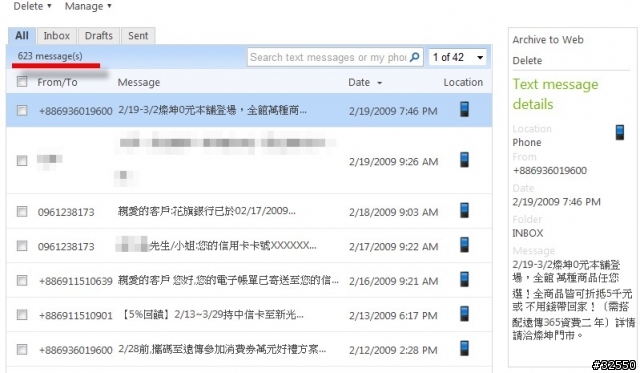
Task: Open the page selector '1 of 42'
Action: pyautogui.click(x=458, y=57)
